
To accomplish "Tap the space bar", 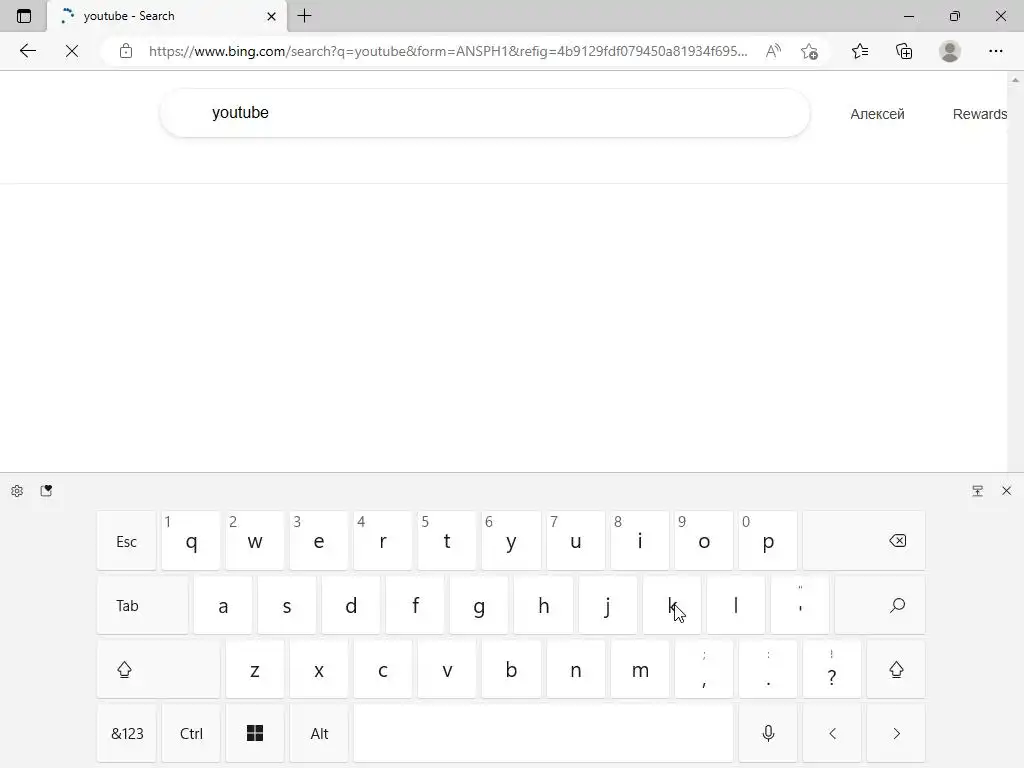I will tap(543, 733).
